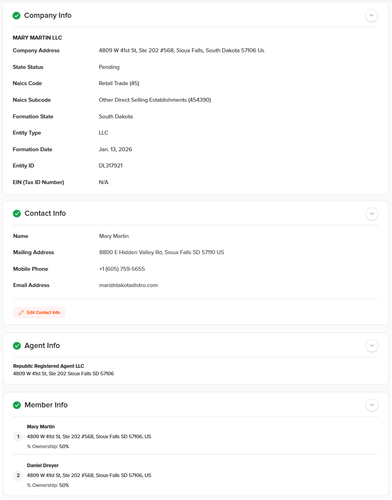Click the State Status label
Viewport: 392px width, 500px height.
click(28, 67)
